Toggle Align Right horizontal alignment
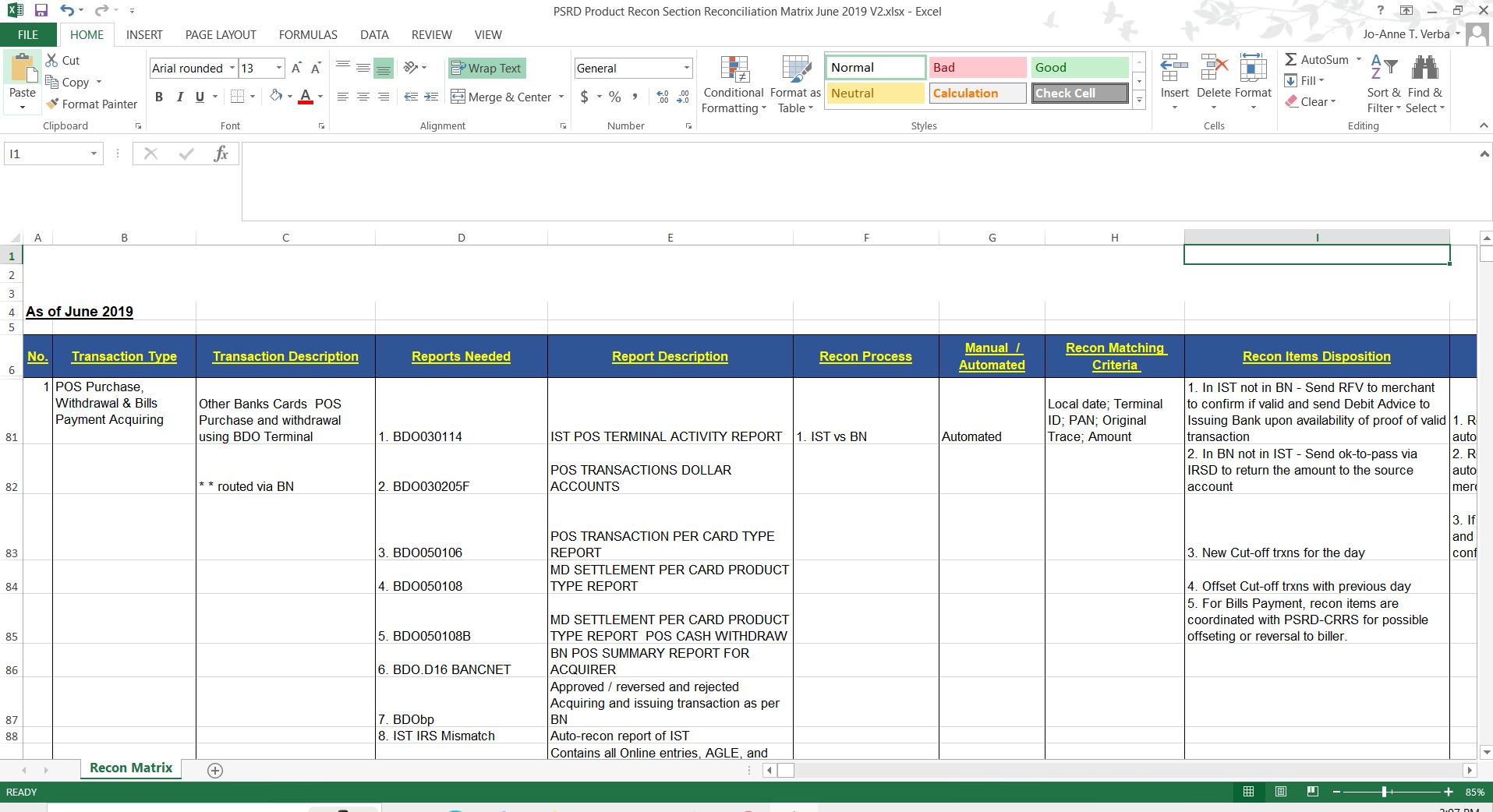 (x=384, y=97)
